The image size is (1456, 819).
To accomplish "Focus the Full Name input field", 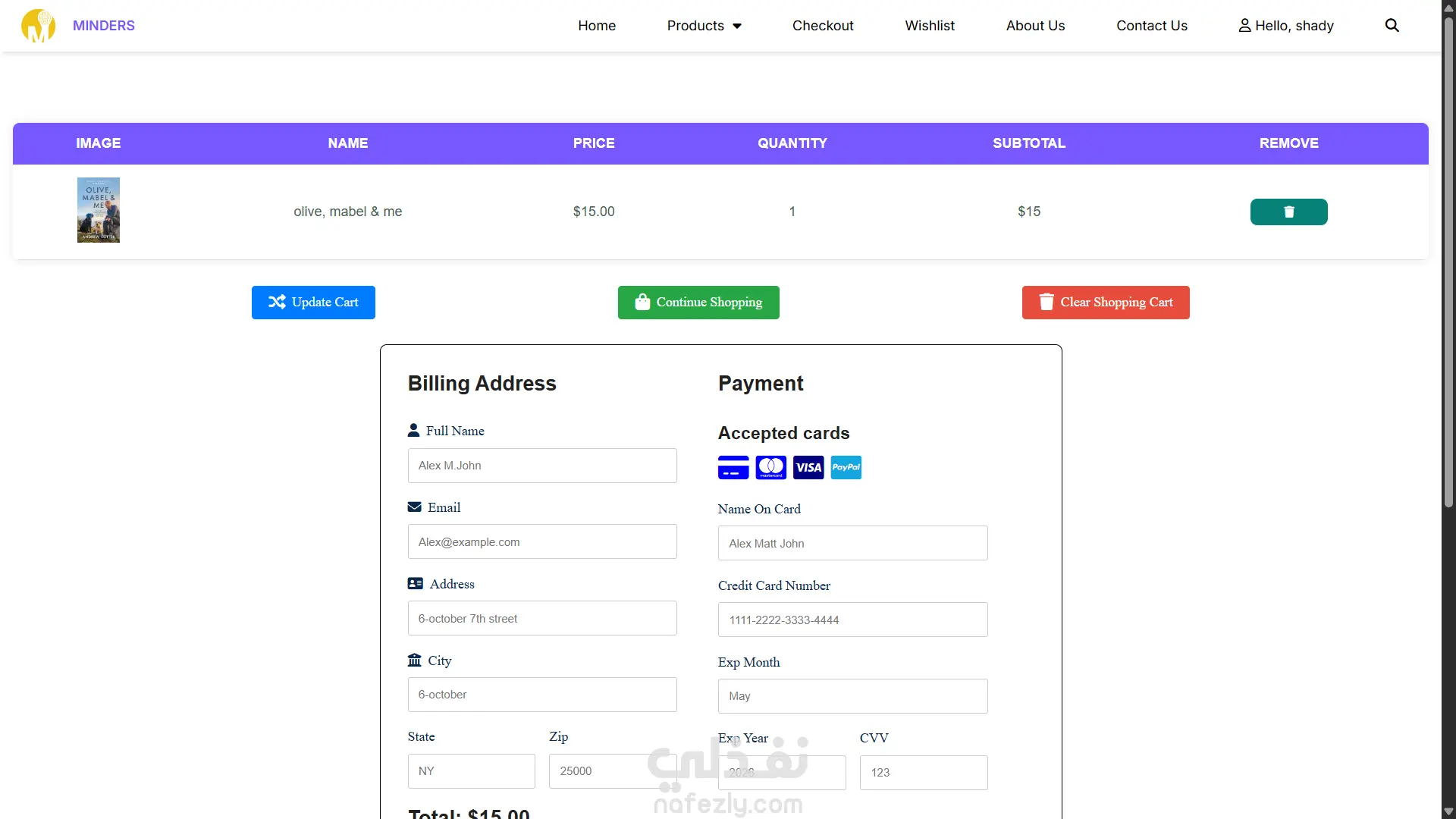I will [542, 466].
